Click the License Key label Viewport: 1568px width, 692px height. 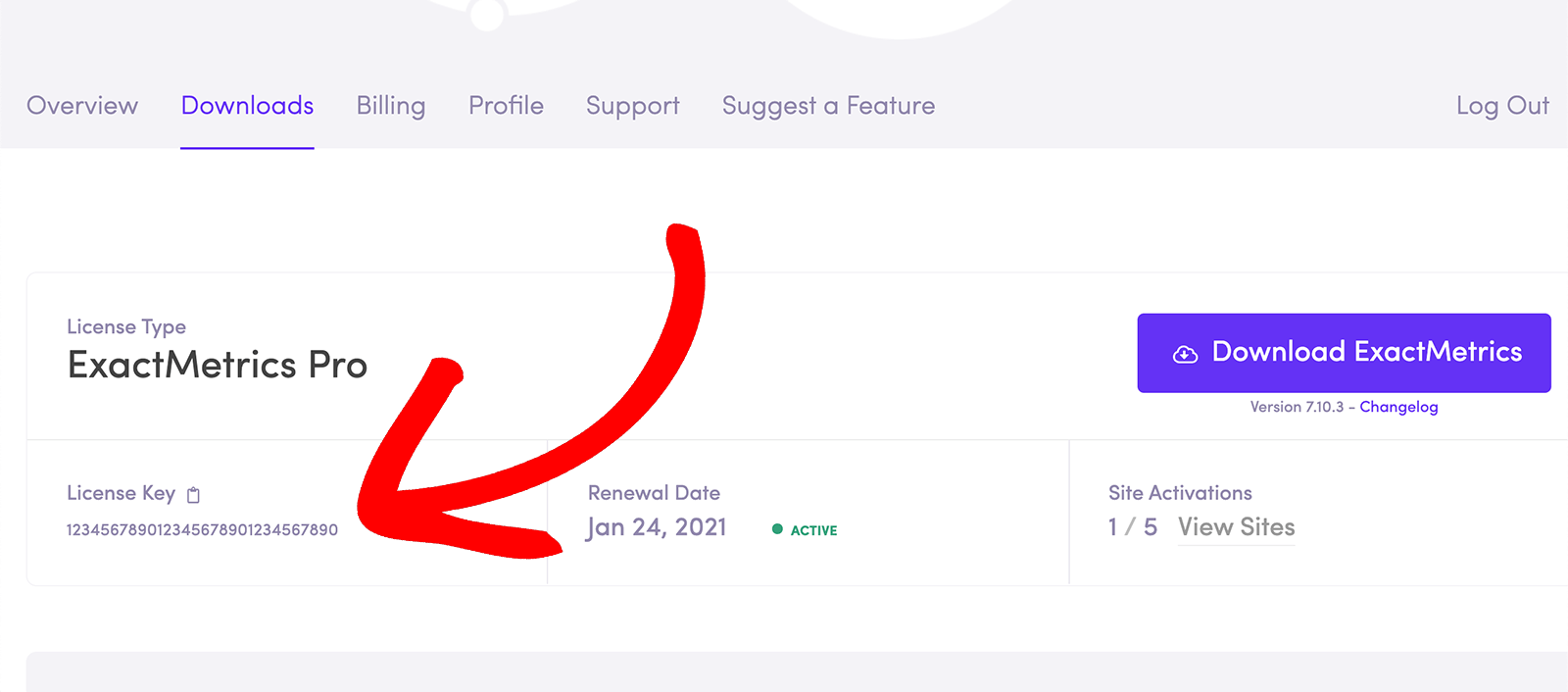point(121,493)
